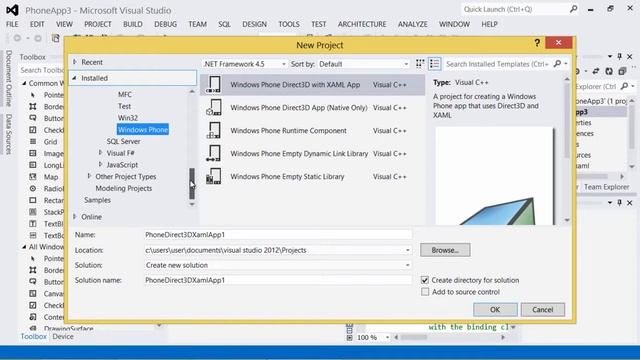The height and width of the screenshot is (360, 640).
Task: Expand the Recent section
Action: click(75, 62)
